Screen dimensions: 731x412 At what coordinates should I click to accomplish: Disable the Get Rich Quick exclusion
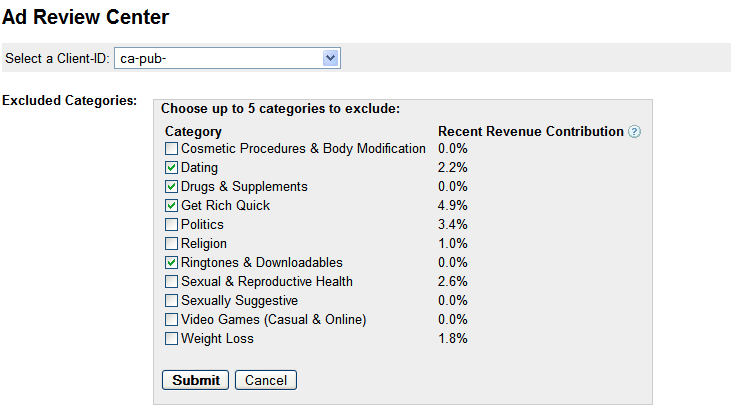coord(172,206)
